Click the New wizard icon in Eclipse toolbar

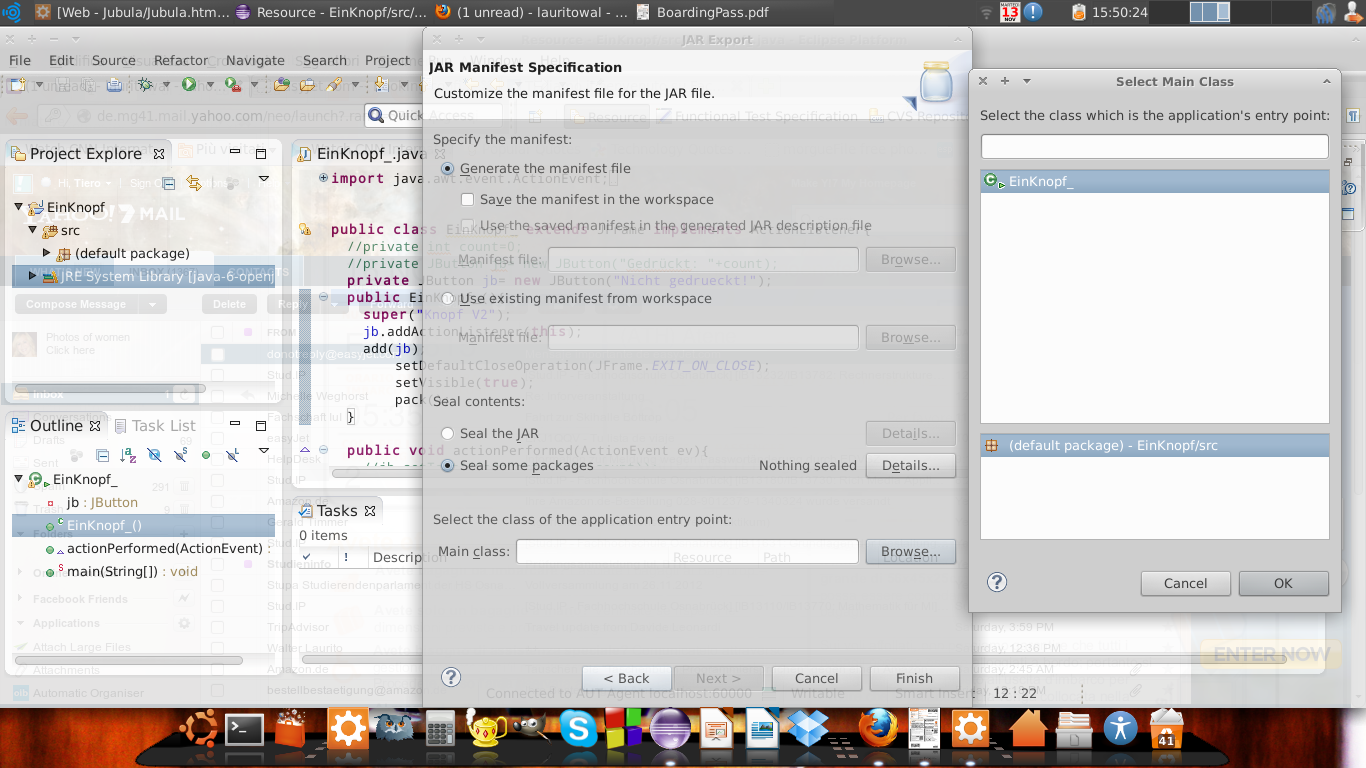[17, 84]
